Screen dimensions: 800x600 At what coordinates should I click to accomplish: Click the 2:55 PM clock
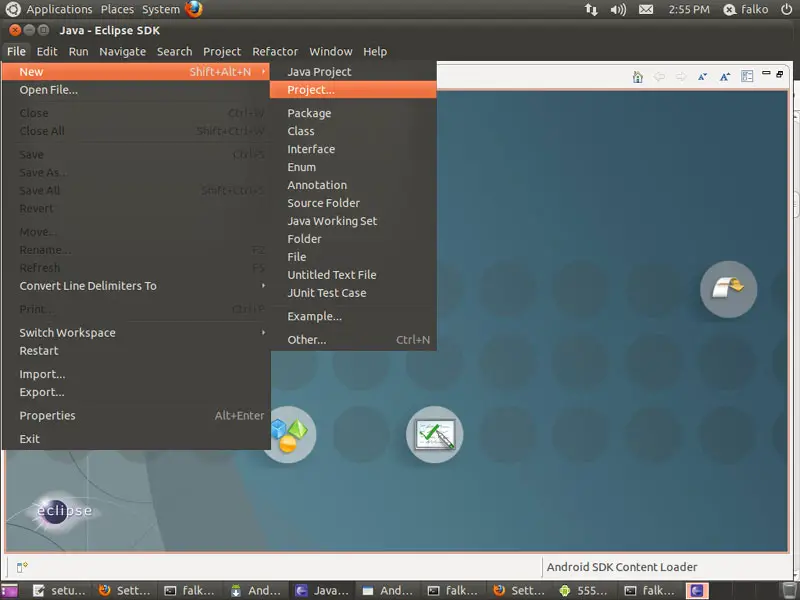click(689, 10)
